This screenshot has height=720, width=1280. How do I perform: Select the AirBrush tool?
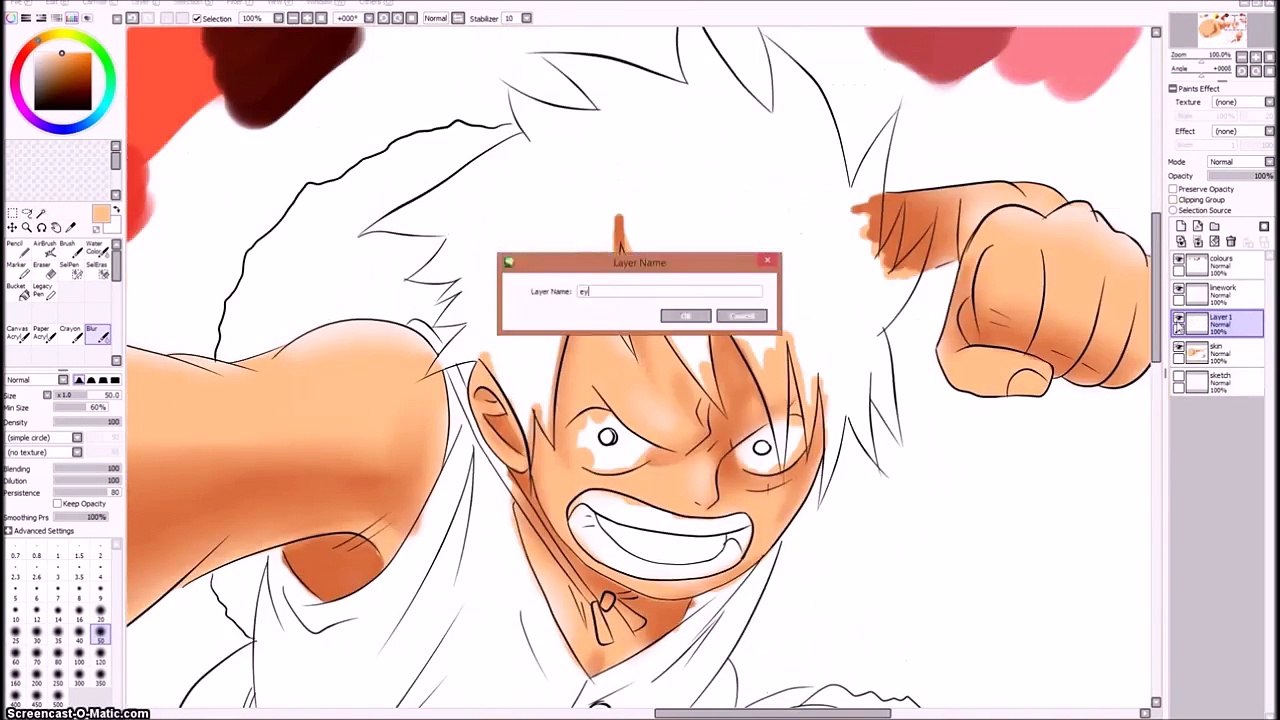(43, 250)
